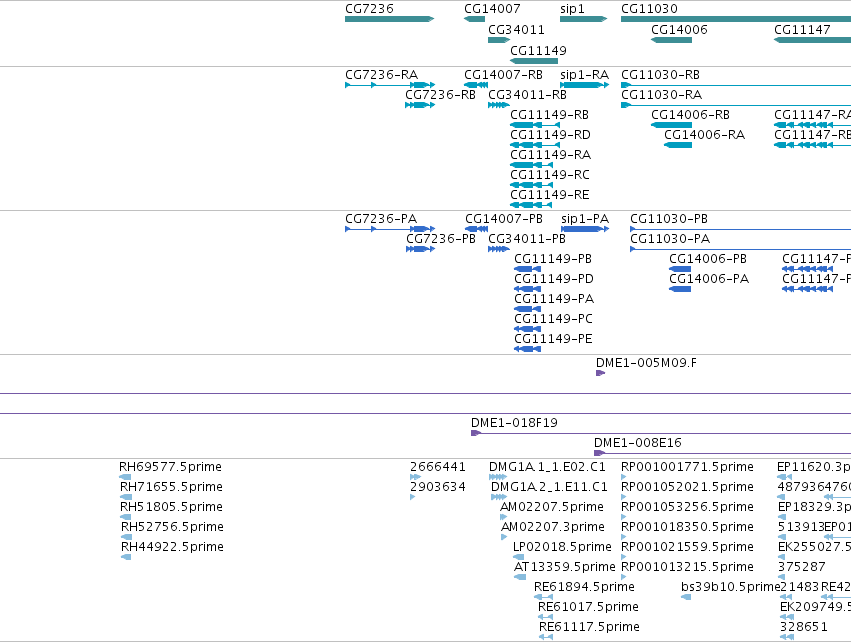This screenshot has width=851, height=642.
Task: Select BAC clone DME1-008E16
Action: tap(722, 453)
